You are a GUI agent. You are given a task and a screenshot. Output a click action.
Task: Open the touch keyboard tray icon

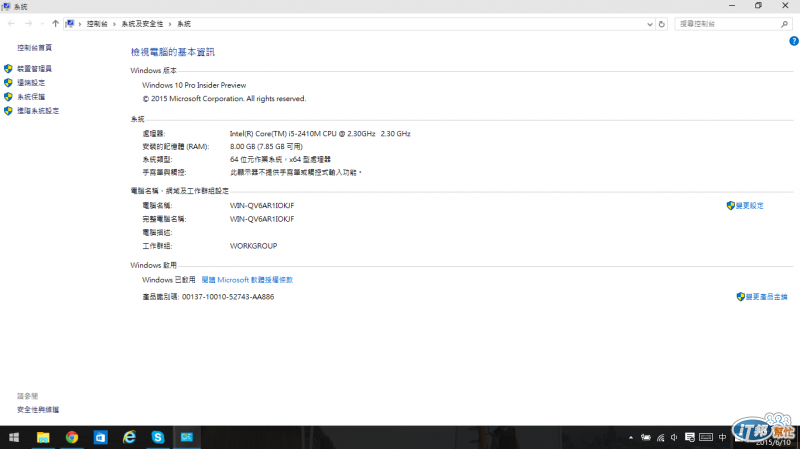(706, 438)
